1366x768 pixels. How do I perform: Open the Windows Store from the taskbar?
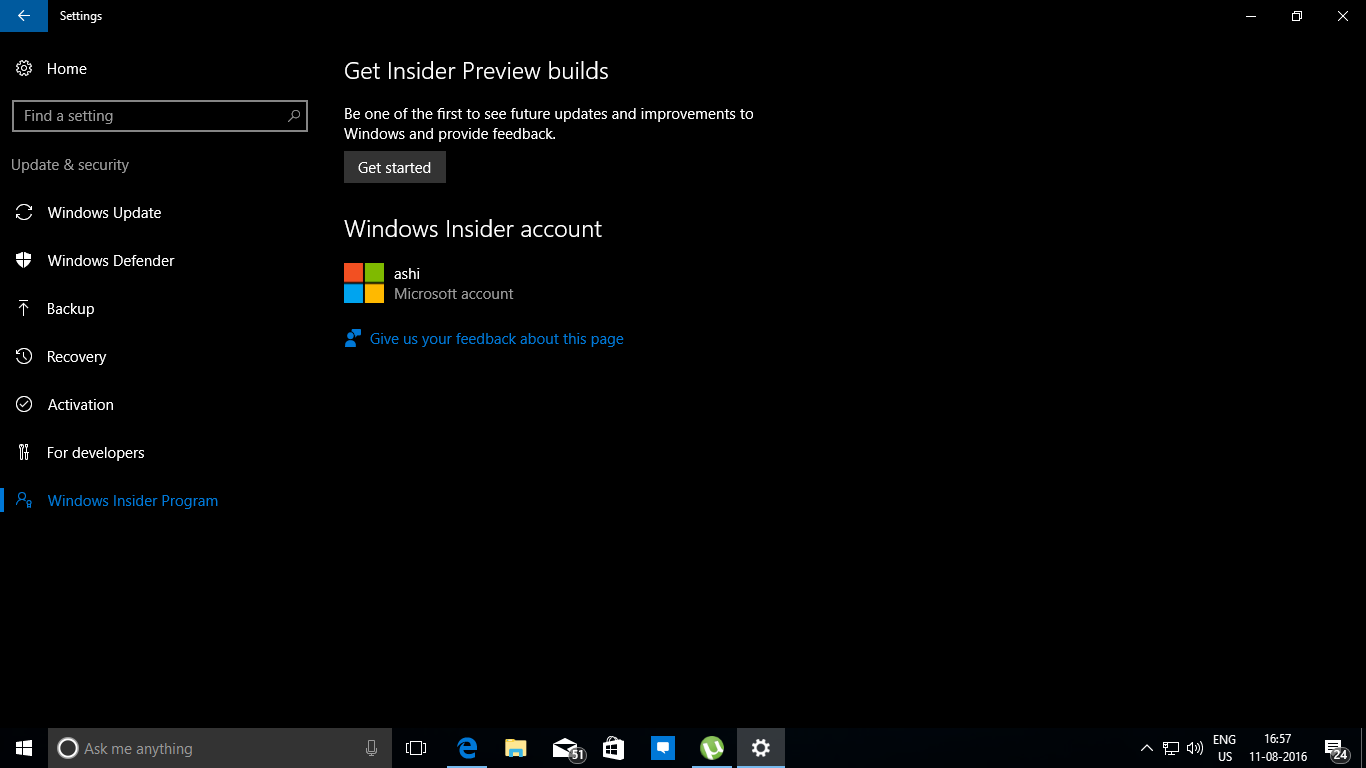pyautogui.click(x=613, y=748)
